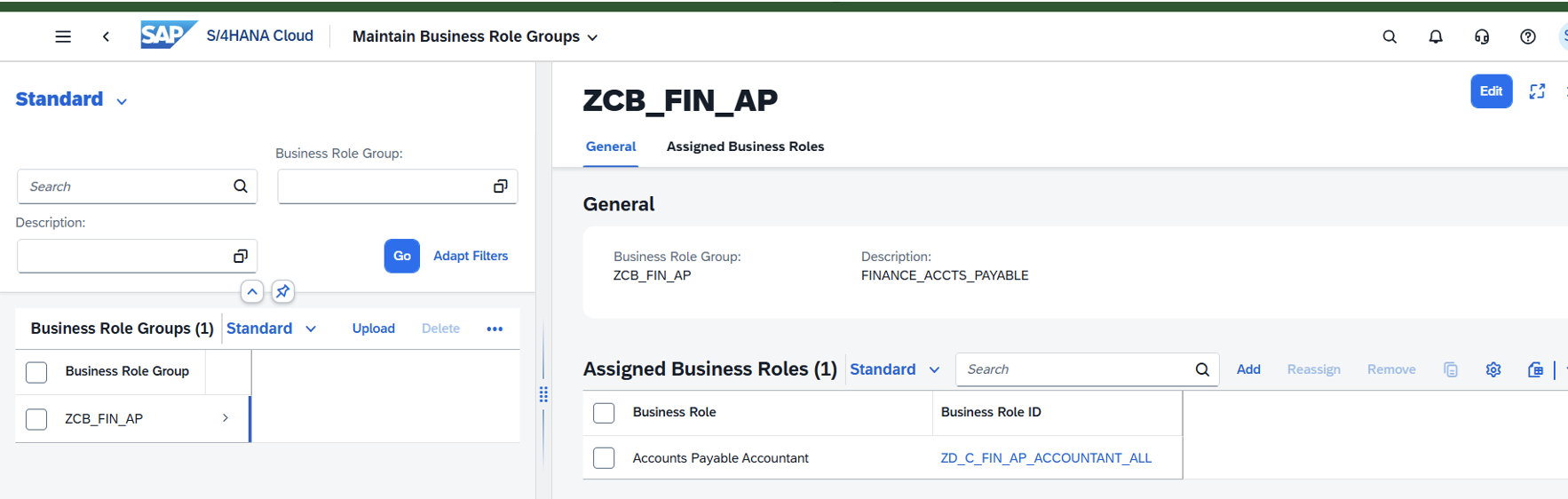Open the headset support icon
The width and height of the screenshot is (1568, 499).
tap(1482, 36)
